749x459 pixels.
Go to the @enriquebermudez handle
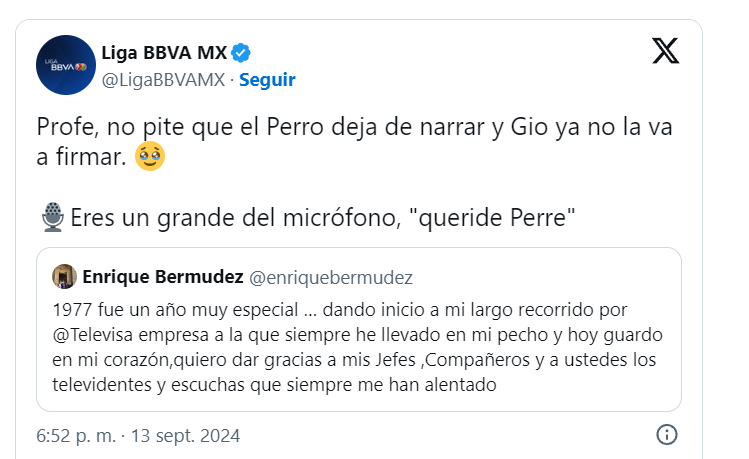(x=330, y=277)
